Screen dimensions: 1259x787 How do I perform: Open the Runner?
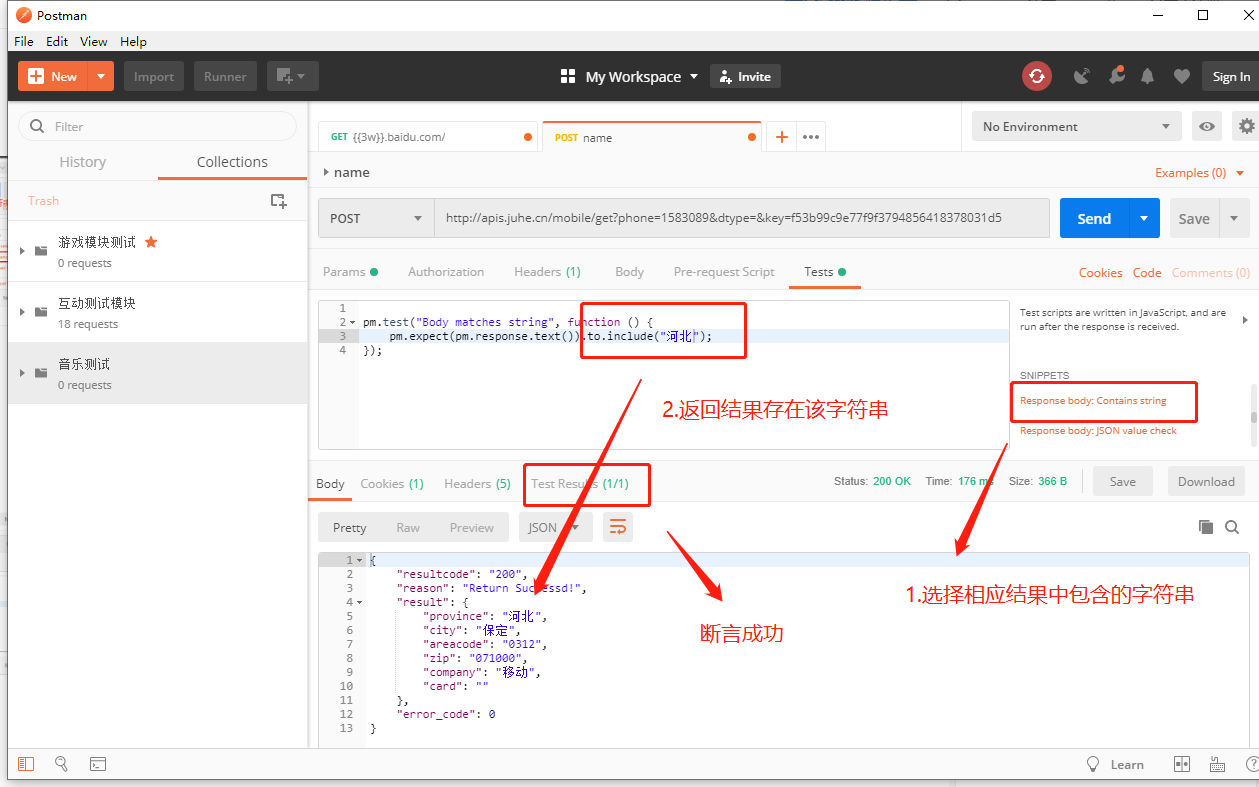tap(225, 76)
